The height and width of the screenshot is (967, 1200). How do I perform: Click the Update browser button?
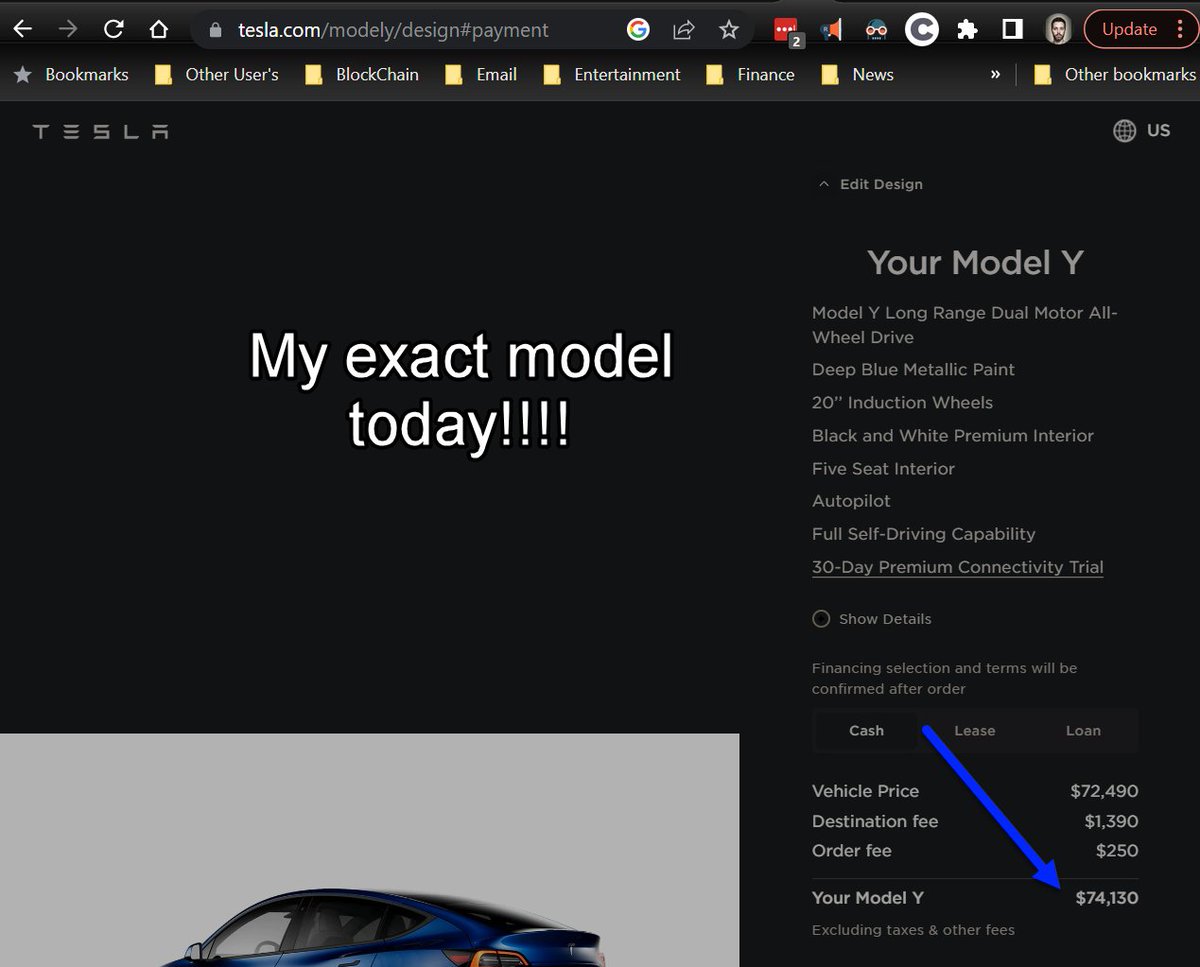click(1129, 30)
